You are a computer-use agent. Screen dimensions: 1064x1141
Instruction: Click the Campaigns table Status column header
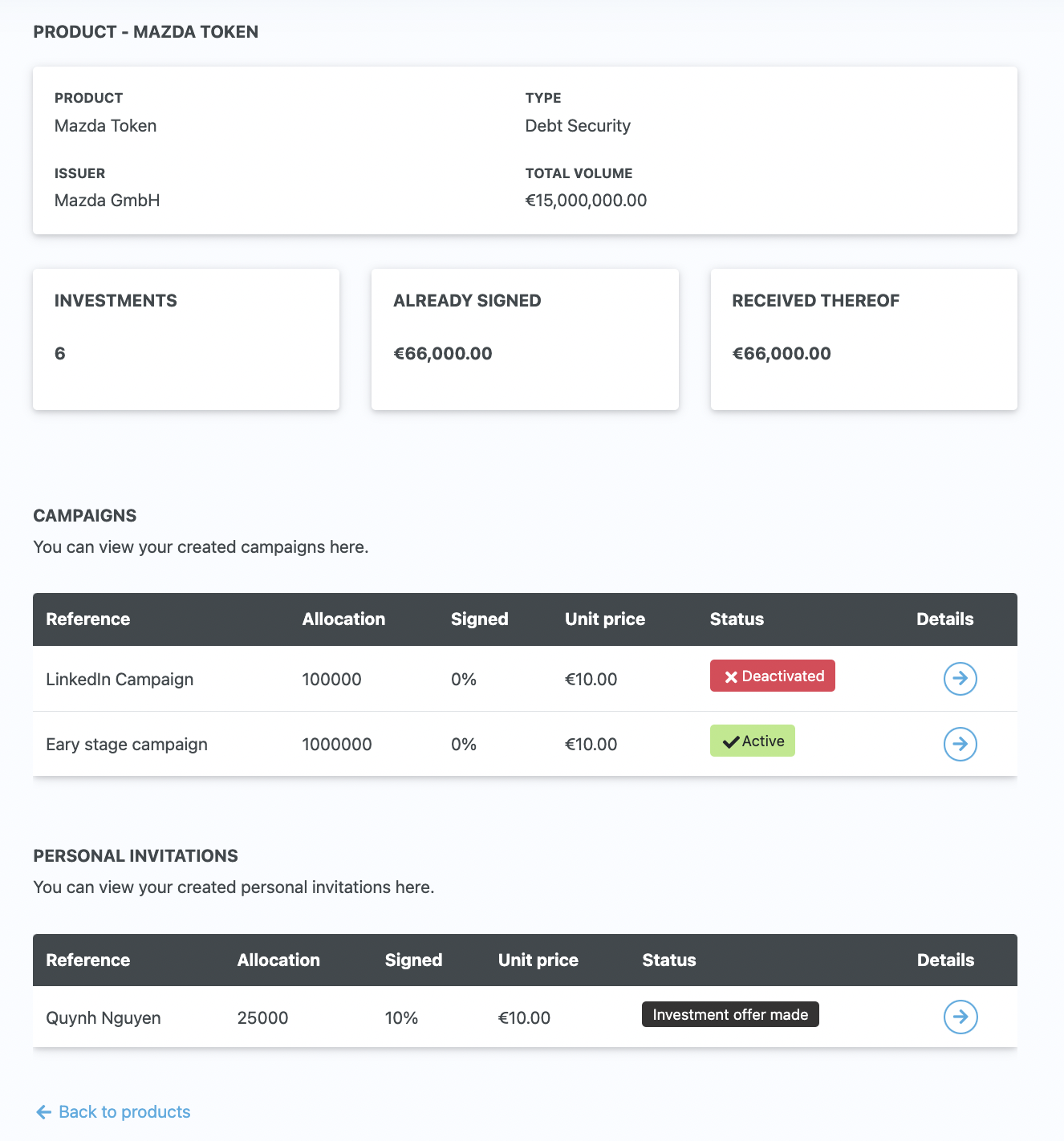pyautogui.click(x=737, y=619)
